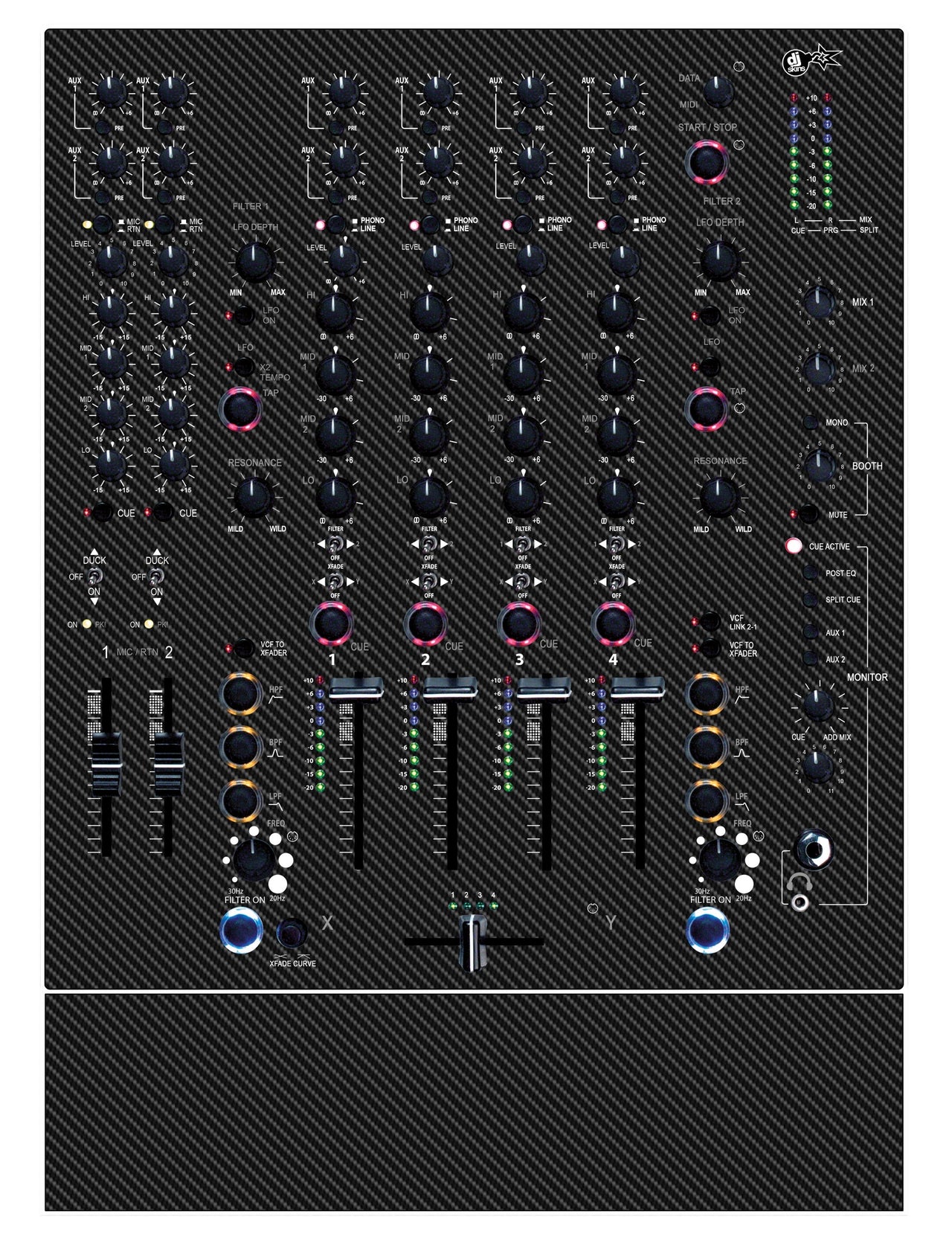Switch channel 1 PHONO/LINE button
Image resolution: width=952 pixels, height=1246 pixels.
point(337,224)
